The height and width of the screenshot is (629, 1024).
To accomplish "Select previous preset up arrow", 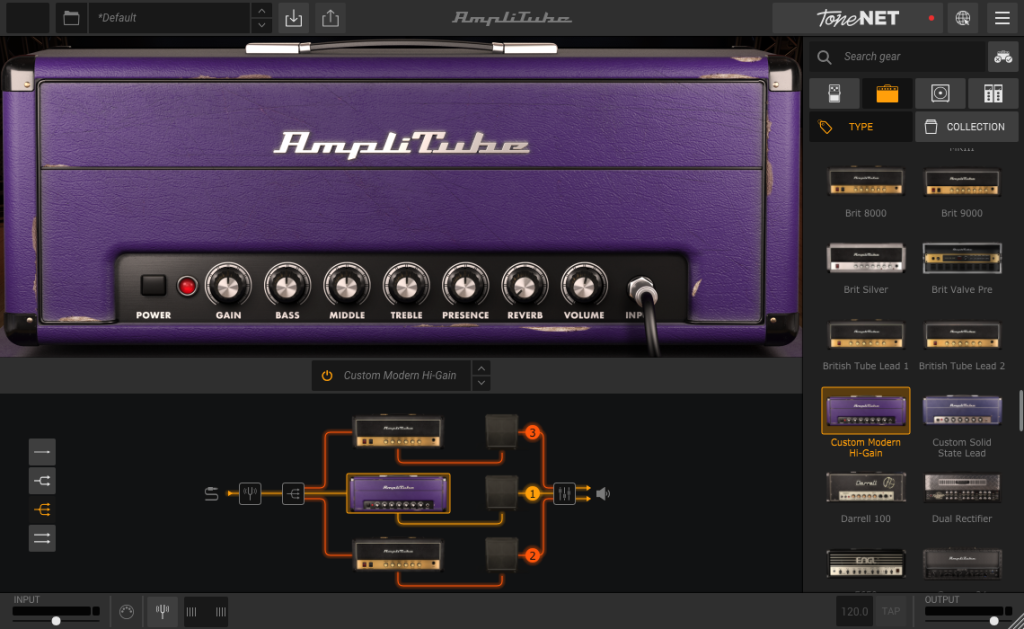I will (x=261, y=10).
